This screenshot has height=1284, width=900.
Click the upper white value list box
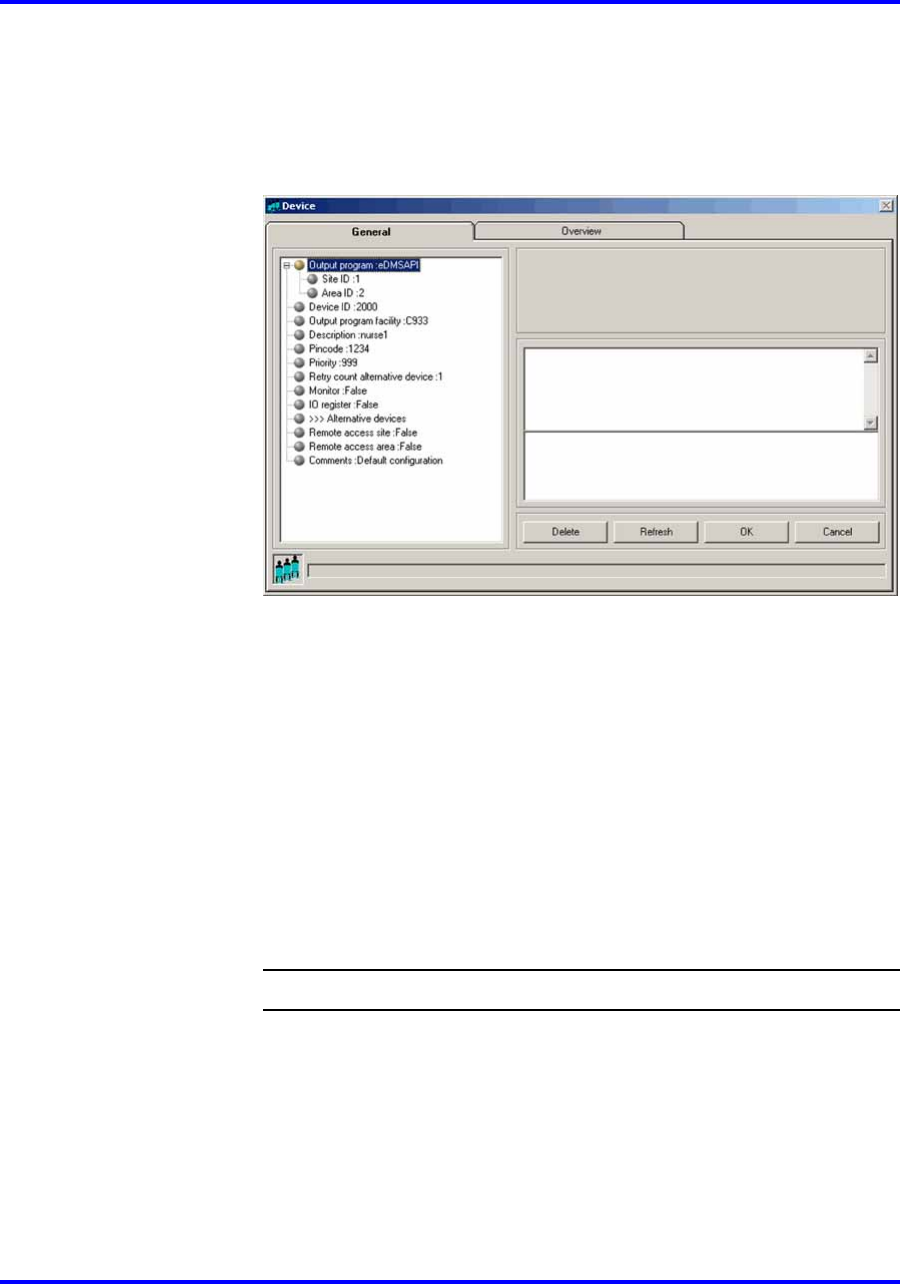point(693,389)
